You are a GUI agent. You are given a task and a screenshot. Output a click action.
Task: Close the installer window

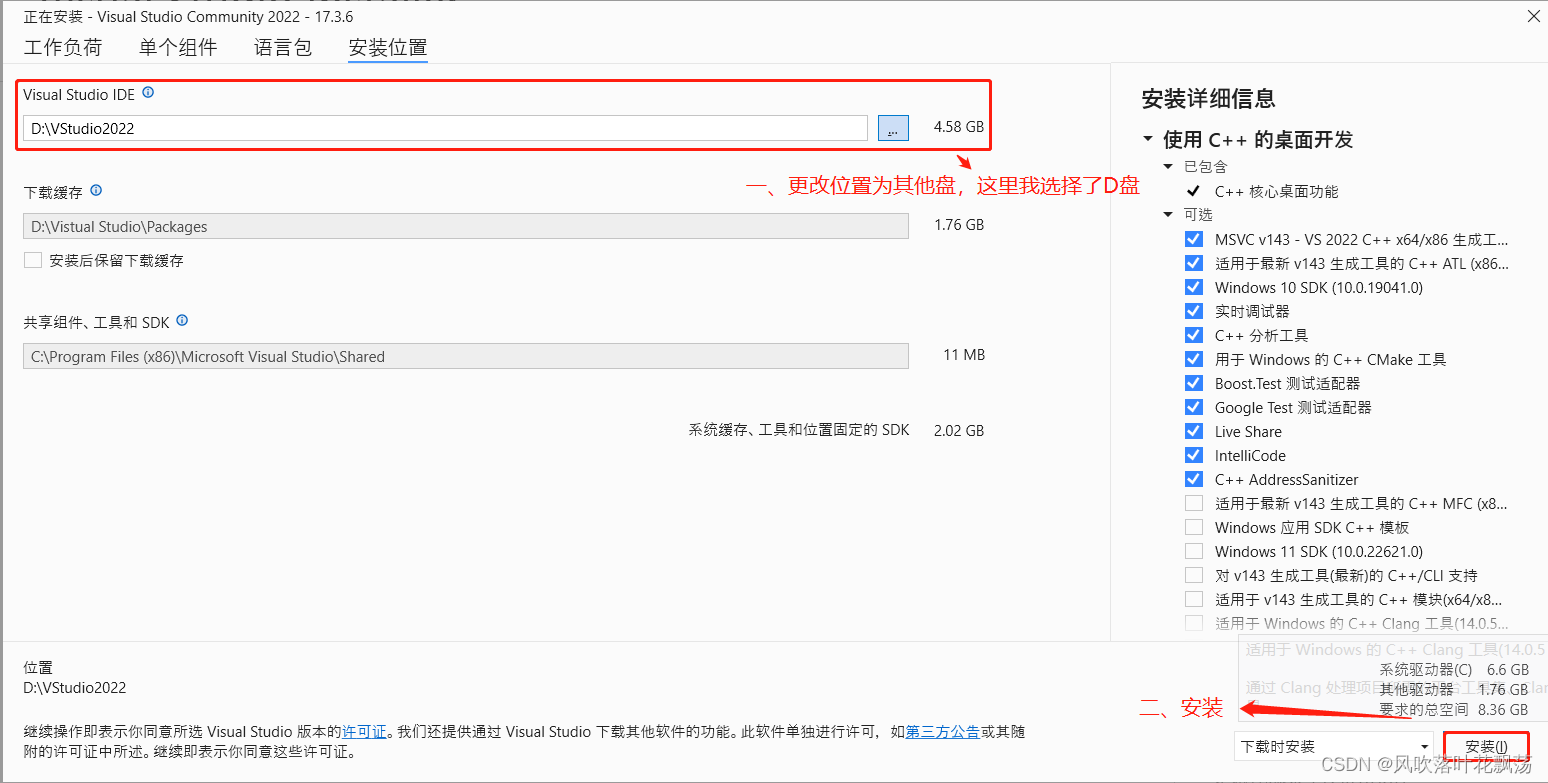[x=1533, y=16]
